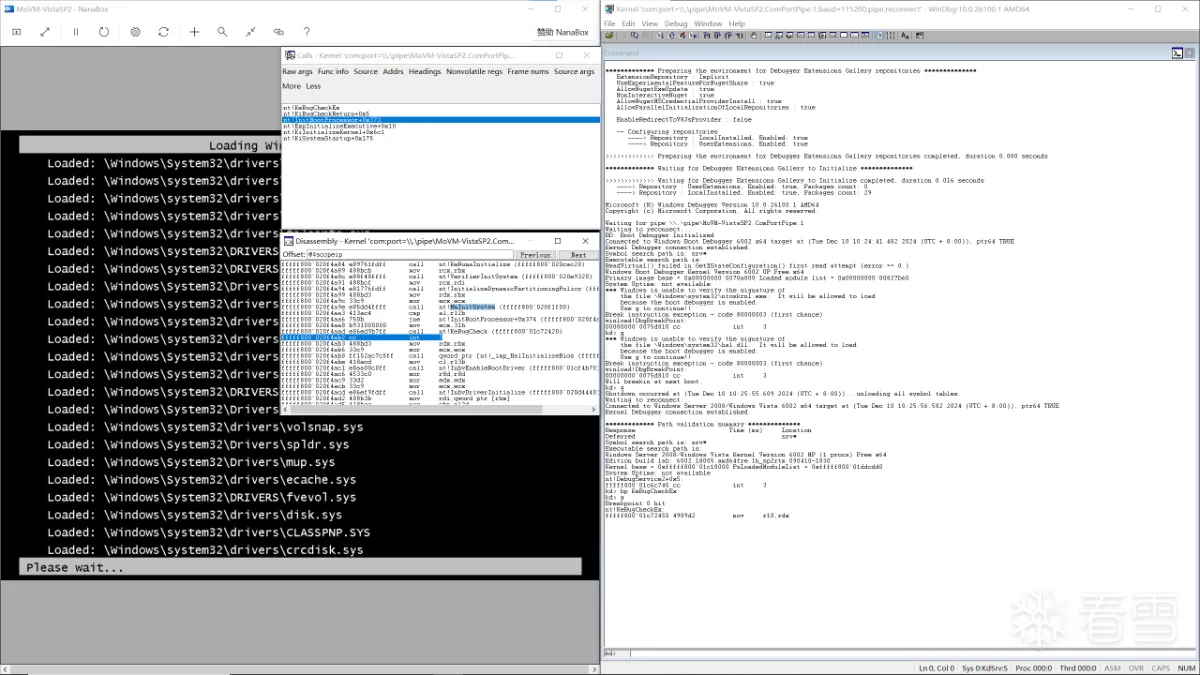Click the Go icon in WinDbg toolbar

659,36
